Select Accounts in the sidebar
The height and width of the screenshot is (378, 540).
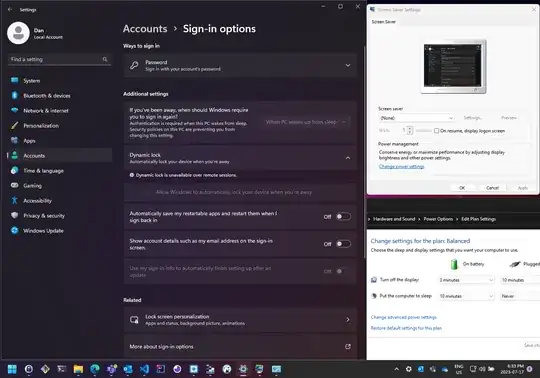tap(59, 156)
